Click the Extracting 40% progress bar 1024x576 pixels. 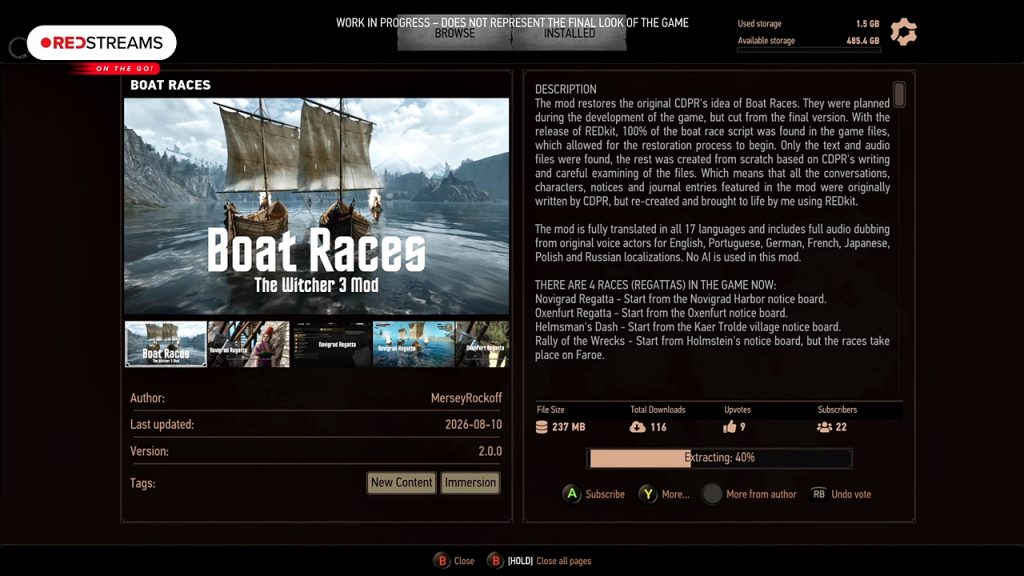pos(719,458)
